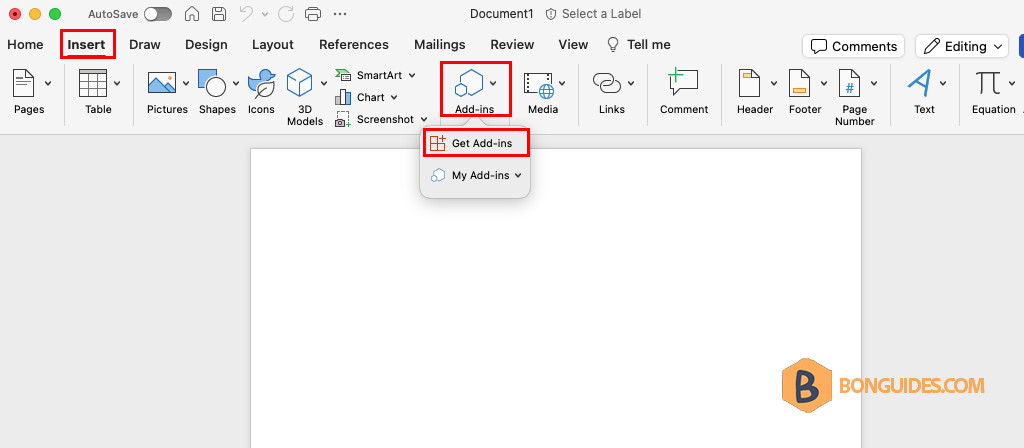Click the Text letter A icon

920,83
